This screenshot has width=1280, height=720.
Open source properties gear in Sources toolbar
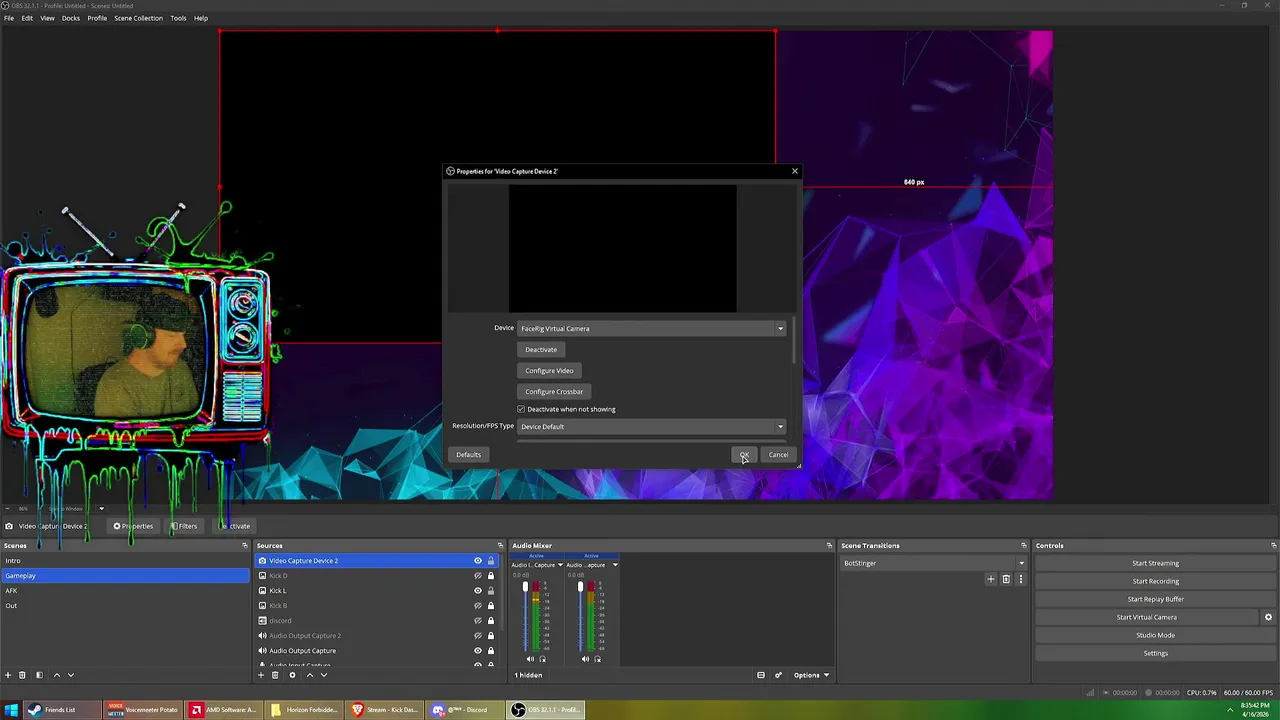pos(292,675)
